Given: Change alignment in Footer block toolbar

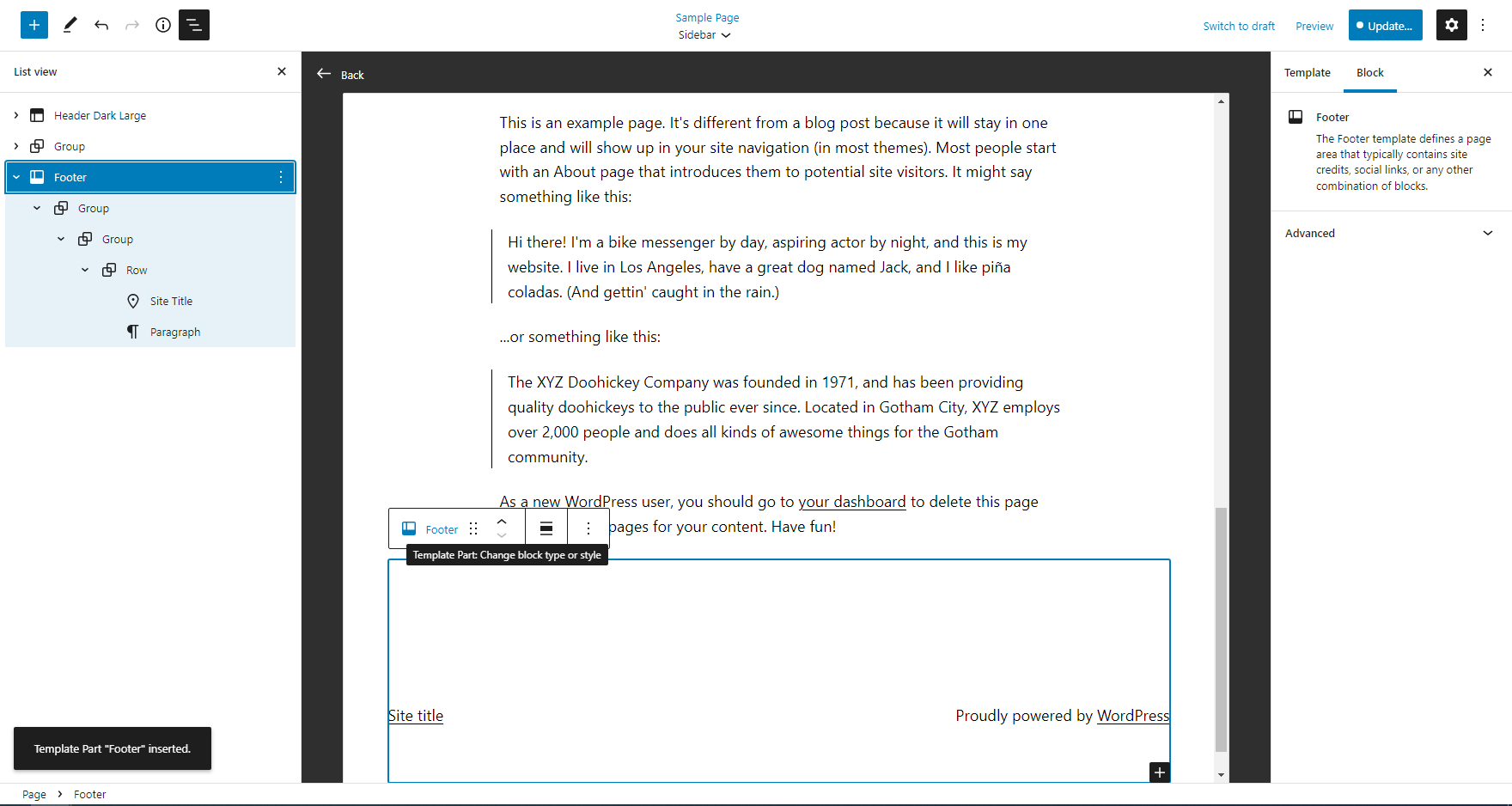Looking at the screenshot, I should (546, 528).
